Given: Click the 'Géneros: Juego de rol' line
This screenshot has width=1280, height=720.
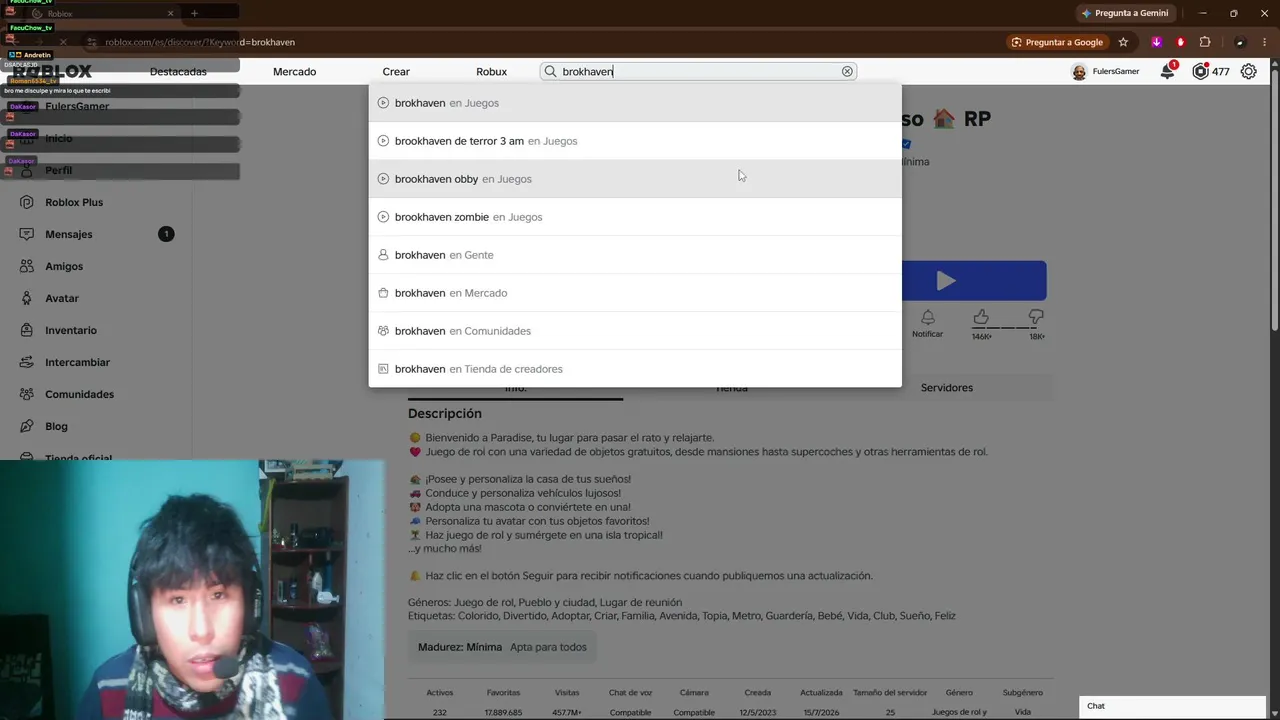Looking at the screenshot, I should 545,602.
